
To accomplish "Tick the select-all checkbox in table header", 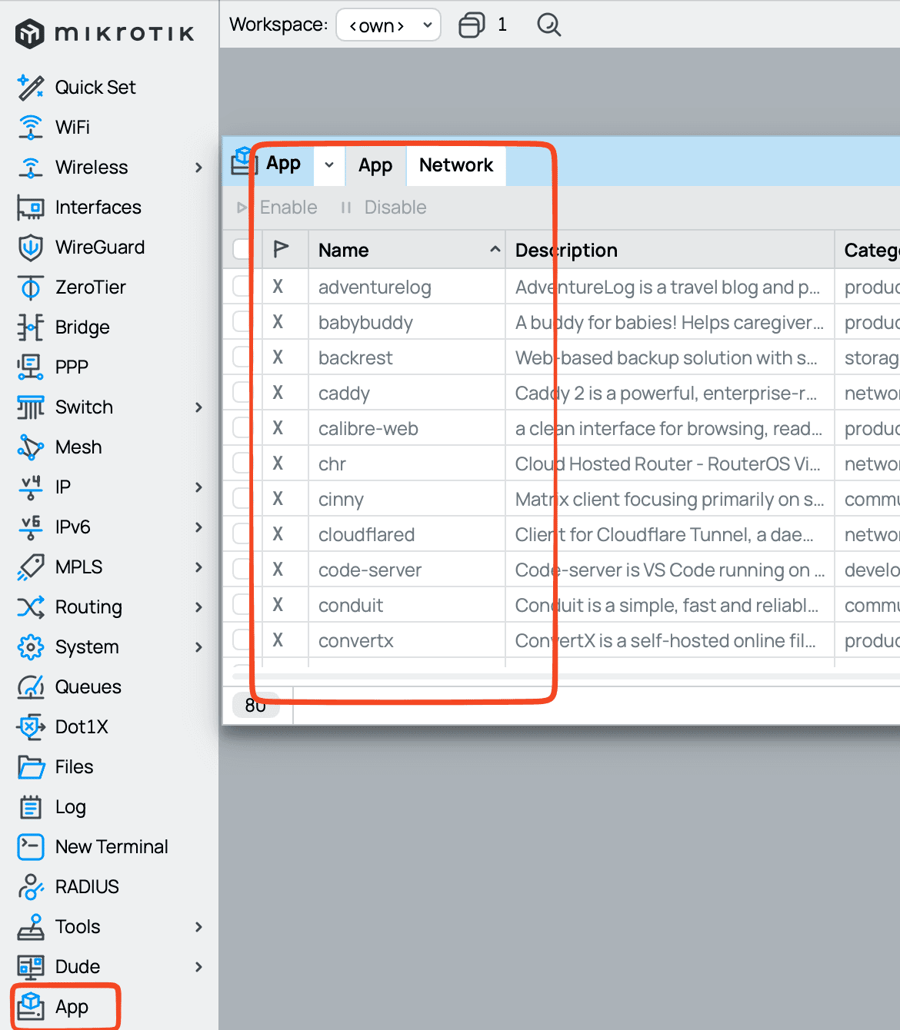I will [242, 250].
